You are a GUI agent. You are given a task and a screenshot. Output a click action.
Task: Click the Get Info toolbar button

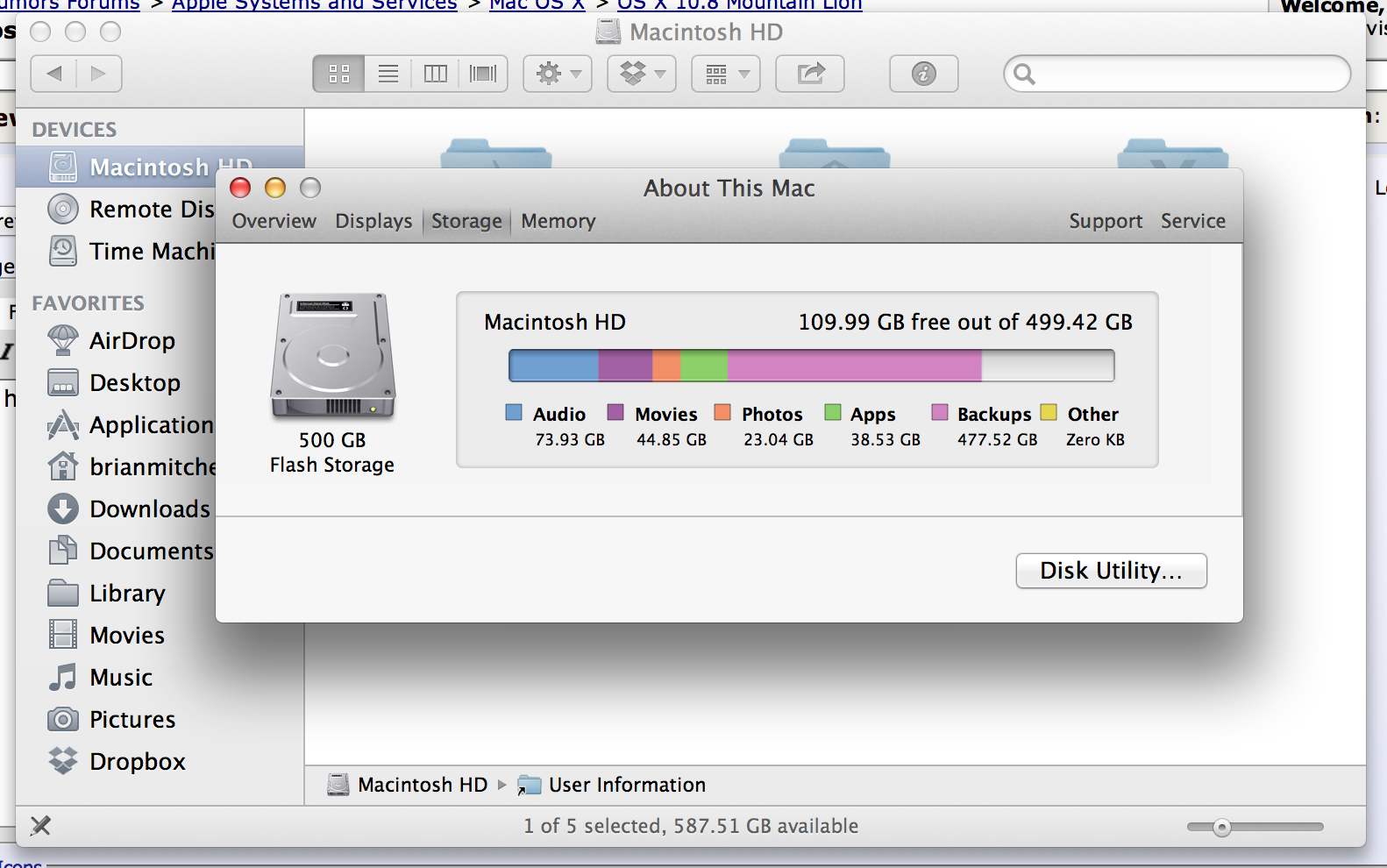click(924, 74)
